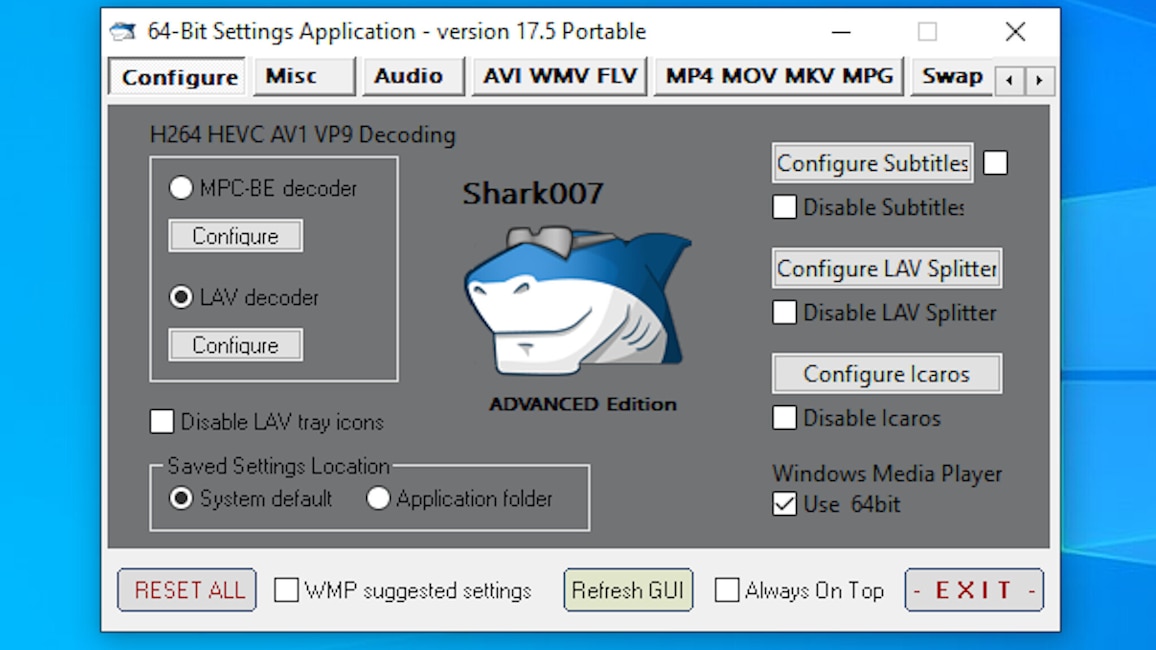1156x650 pixels.
Task: Click the RESET ALL button
Action: [187, 590]
